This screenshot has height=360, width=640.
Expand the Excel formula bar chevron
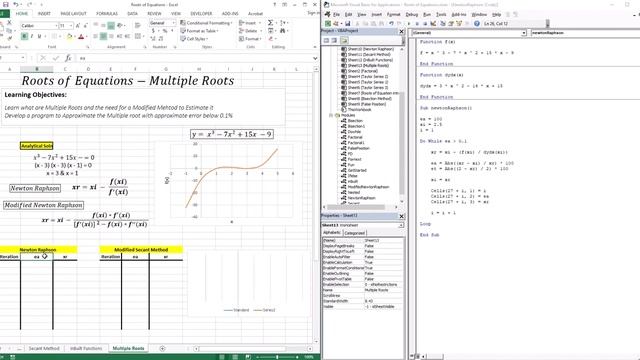[x=315, y=58]
